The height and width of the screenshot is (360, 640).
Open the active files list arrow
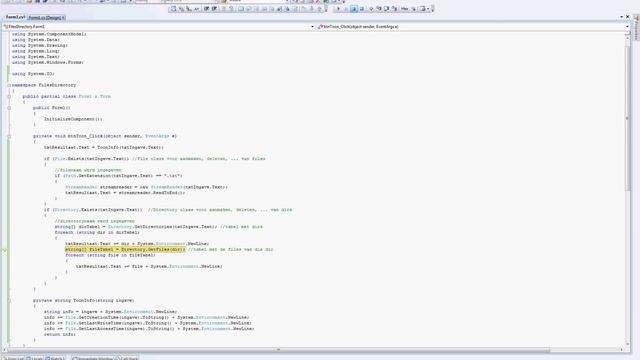(x=621, y=17)
